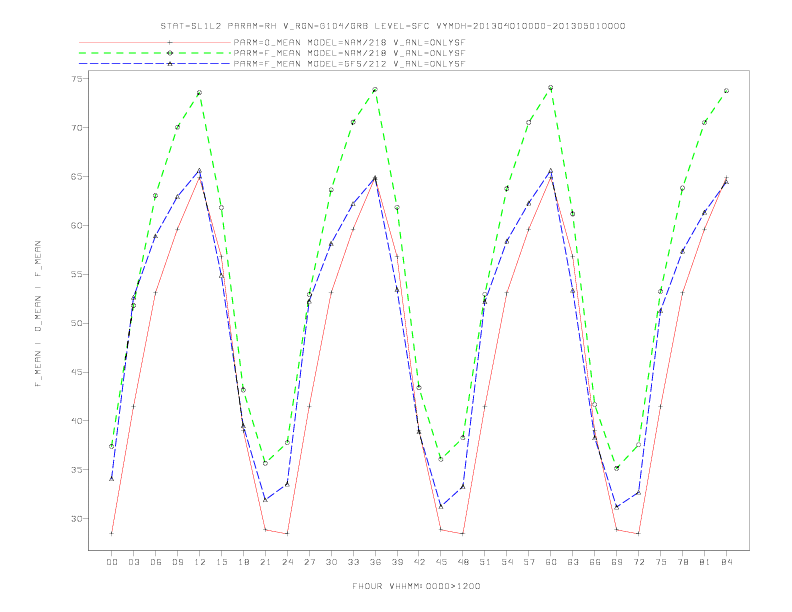
Task: Click the chart title starting with STAT=SL1L2
Action: tap(393, 26)
